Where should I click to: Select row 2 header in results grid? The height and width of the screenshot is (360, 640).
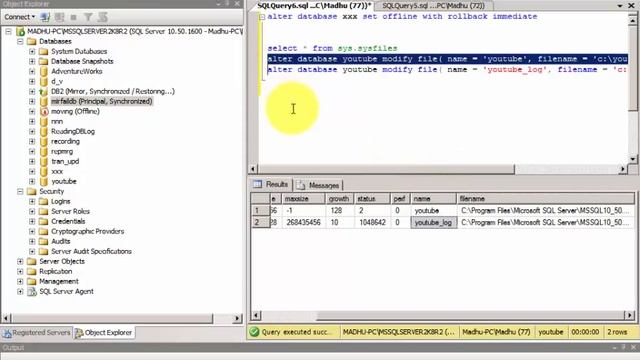(260, 222)
